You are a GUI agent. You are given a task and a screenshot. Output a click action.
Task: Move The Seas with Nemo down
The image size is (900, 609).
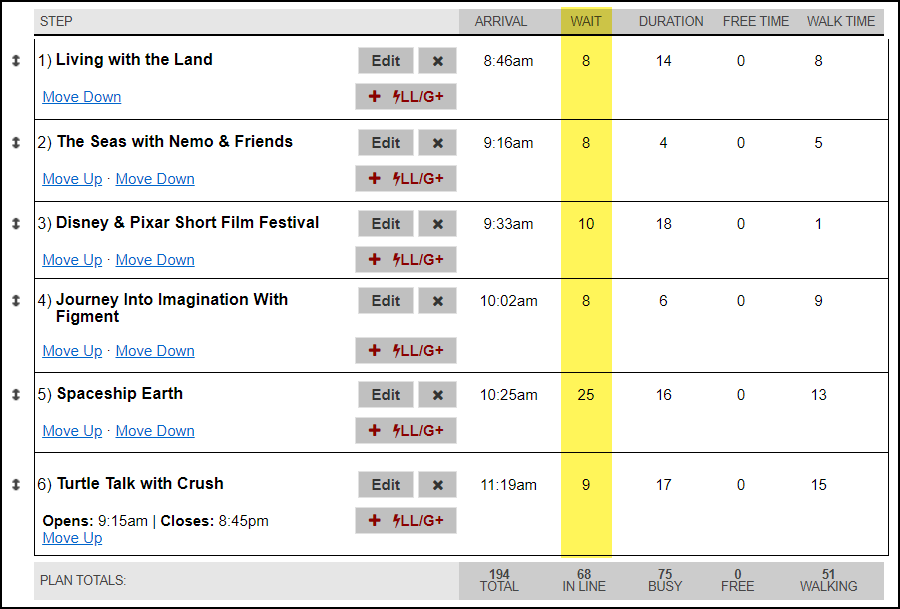tap(155, 179)
